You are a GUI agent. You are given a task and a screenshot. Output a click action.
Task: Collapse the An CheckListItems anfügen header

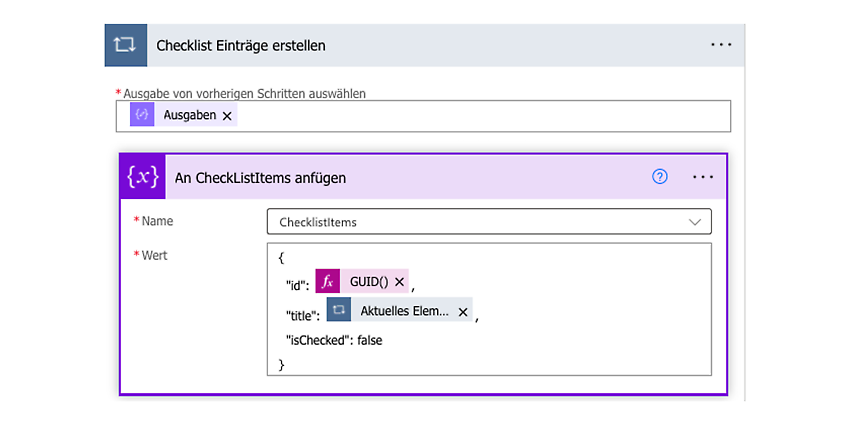[x=423, y=177]
